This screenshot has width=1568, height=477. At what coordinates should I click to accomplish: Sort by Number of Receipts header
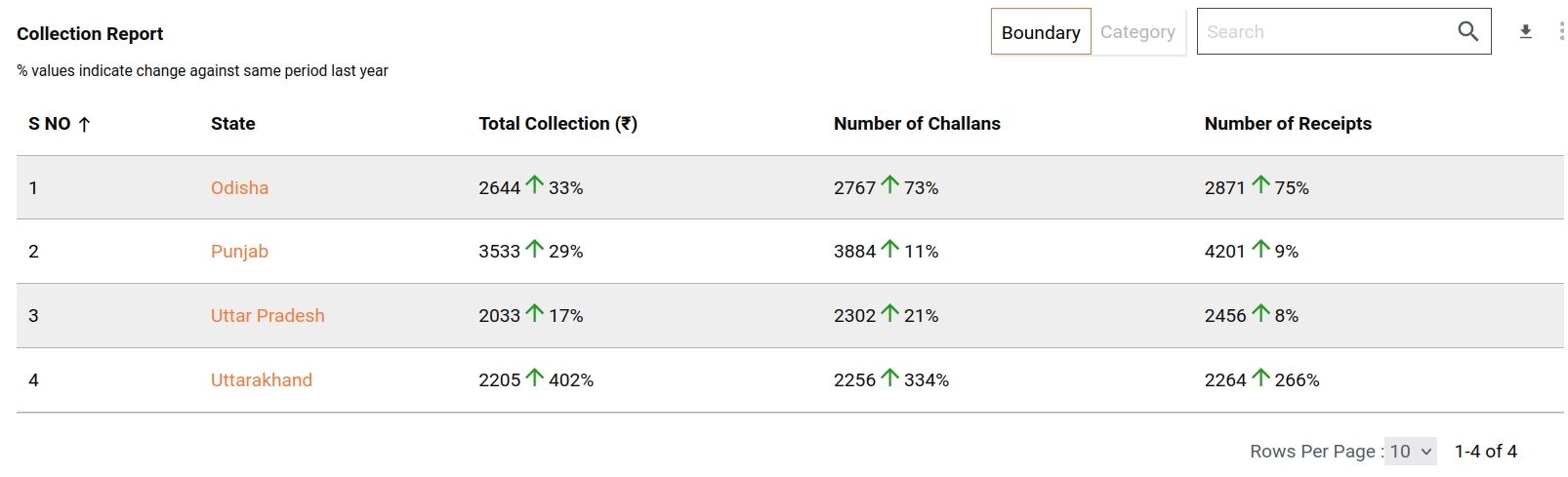pos(1287,124)
